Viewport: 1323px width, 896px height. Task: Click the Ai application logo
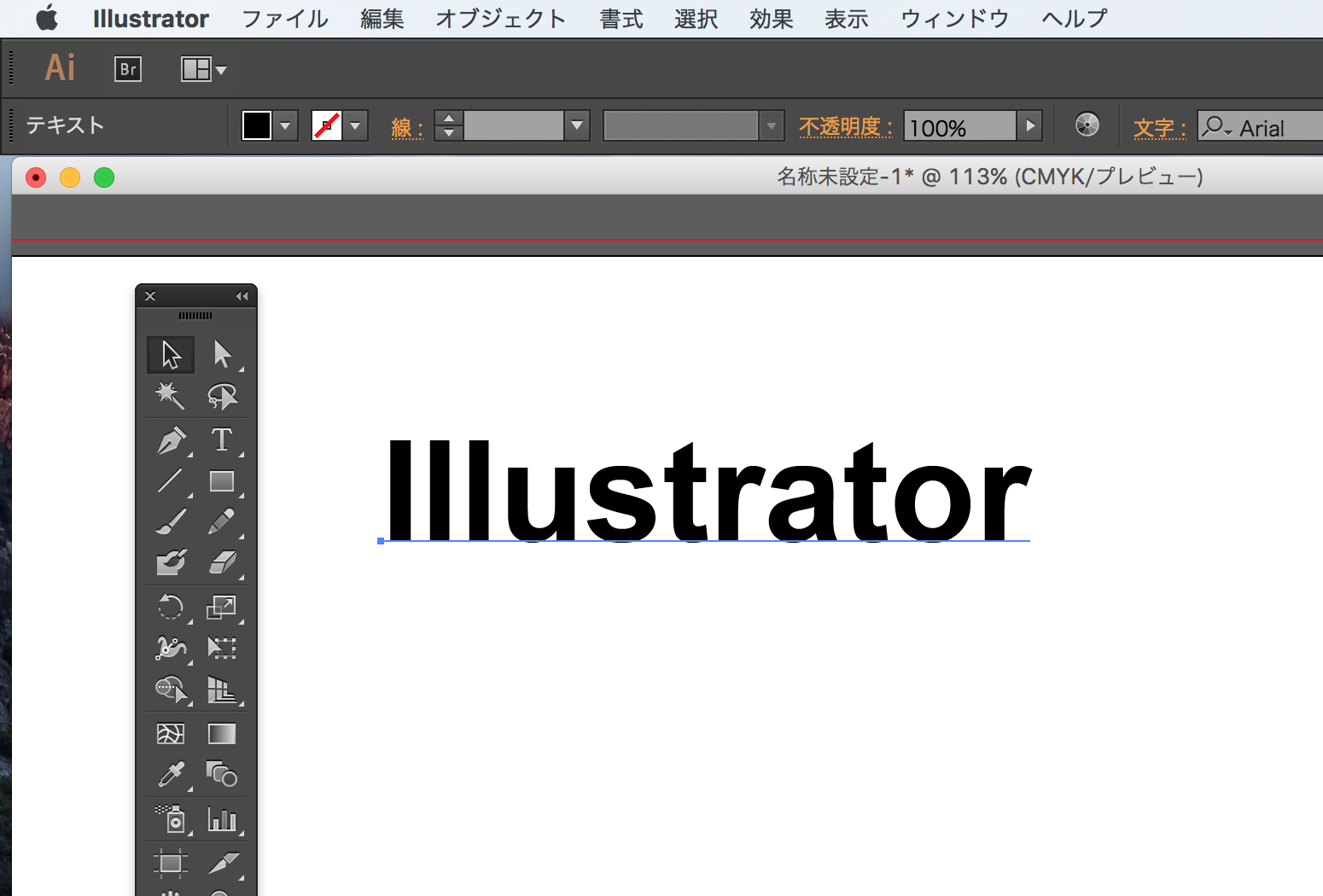(60, 67)
